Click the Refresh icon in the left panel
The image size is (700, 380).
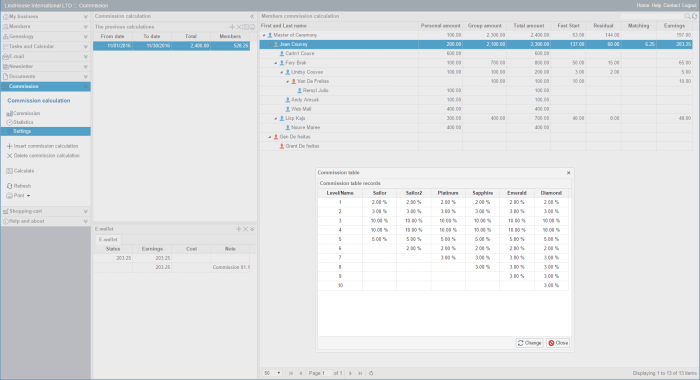(x=9, y=186)
